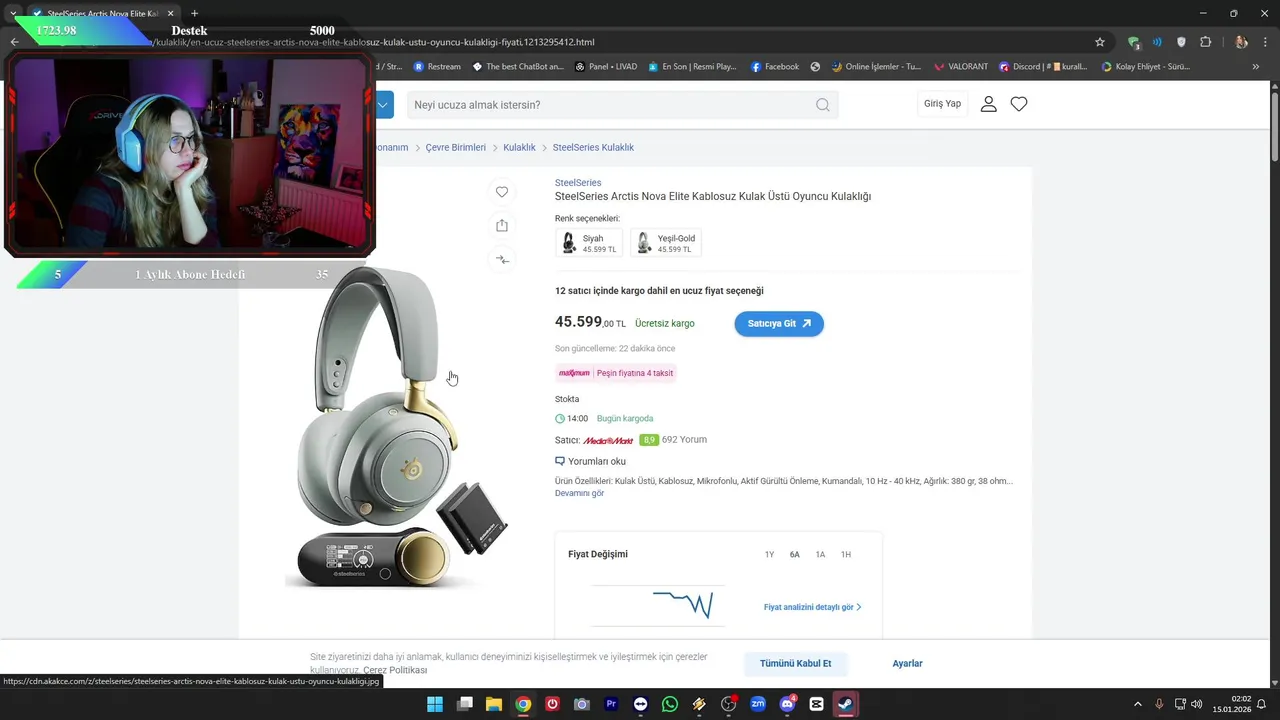The height and width of the screenshot is (720, 1280).
Task: Open the Restream bookmark
Action: tap(437, 67)
